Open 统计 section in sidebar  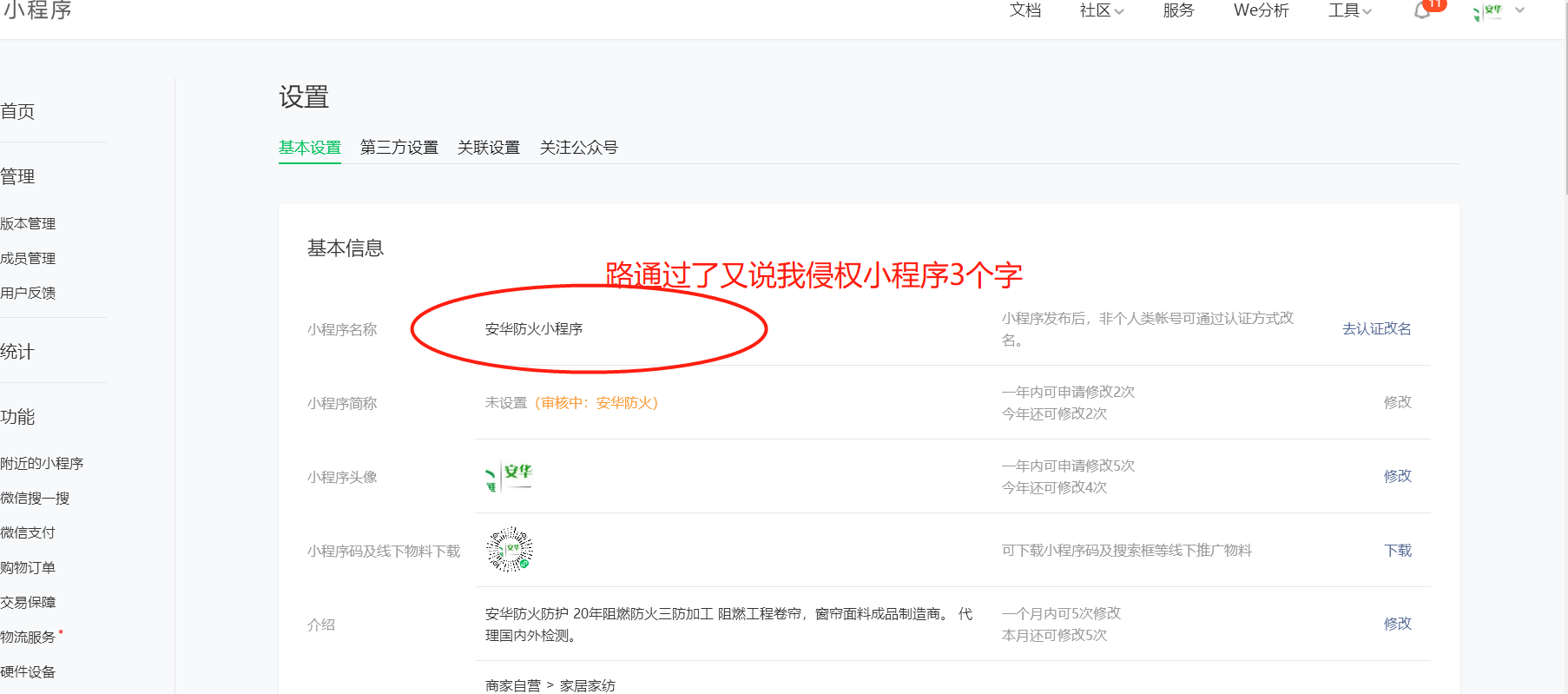[17, 352]
